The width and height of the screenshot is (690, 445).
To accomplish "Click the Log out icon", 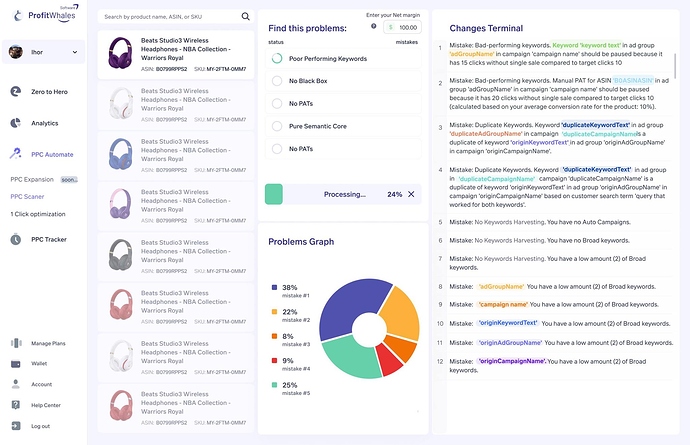I will tap(16, 426).
